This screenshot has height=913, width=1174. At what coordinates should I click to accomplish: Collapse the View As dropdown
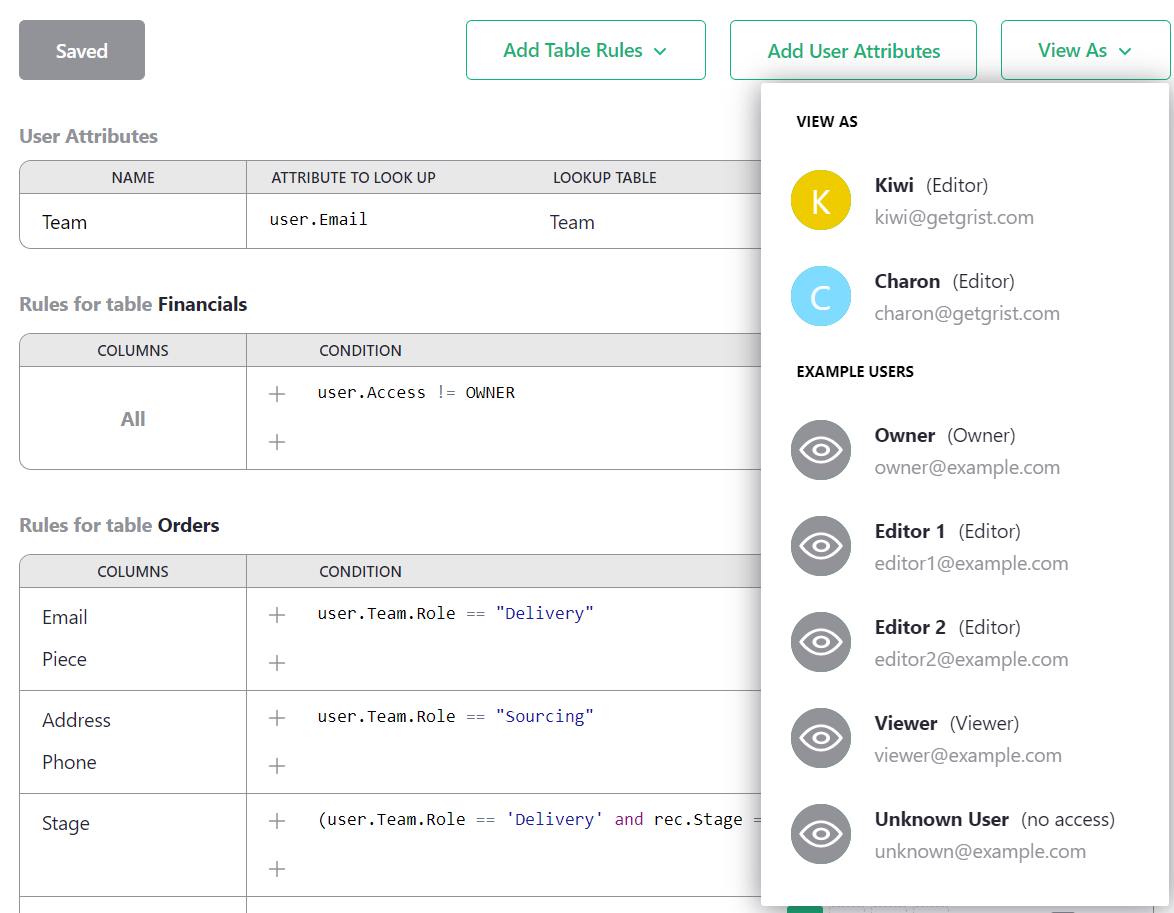1085,51
